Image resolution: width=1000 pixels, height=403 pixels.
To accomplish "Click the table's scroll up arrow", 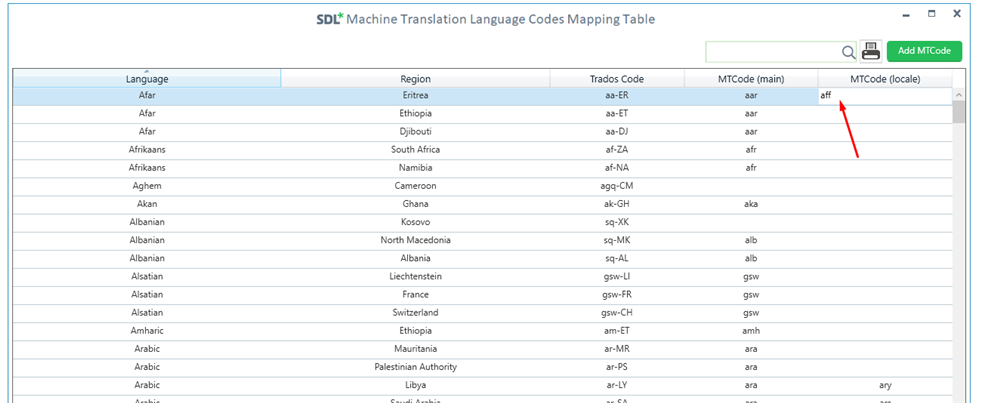I will click(958, 95).
